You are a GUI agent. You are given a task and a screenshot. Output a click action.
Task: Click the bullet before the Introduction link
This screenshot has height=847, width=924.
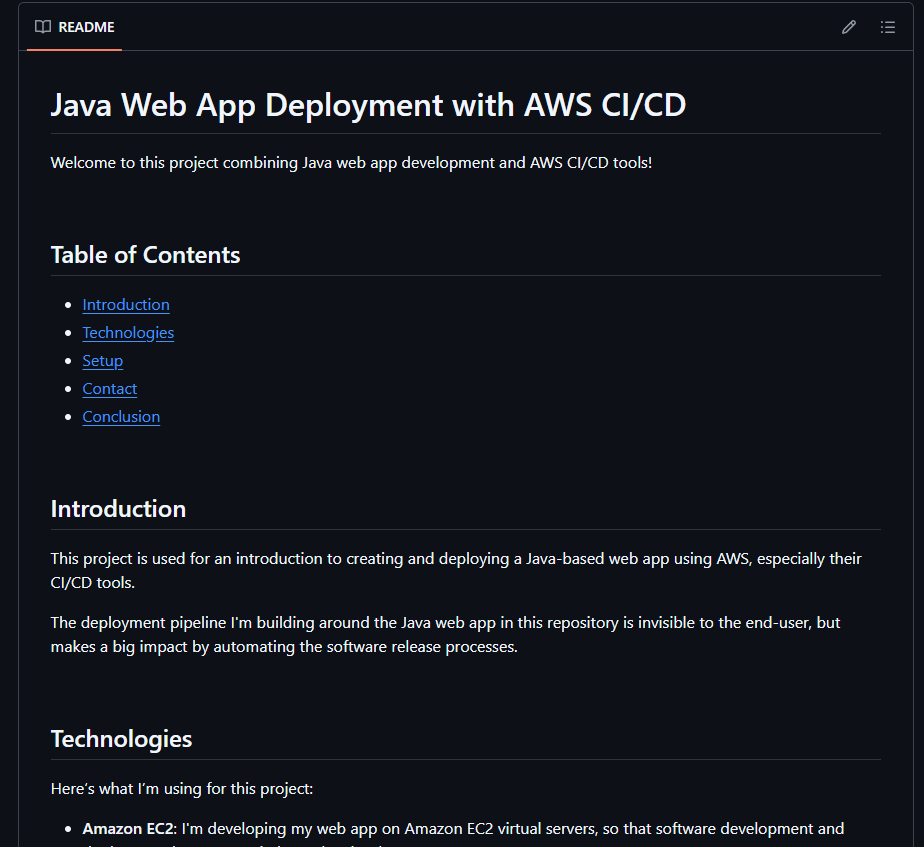pyautogui.click(x=68, y=305)
